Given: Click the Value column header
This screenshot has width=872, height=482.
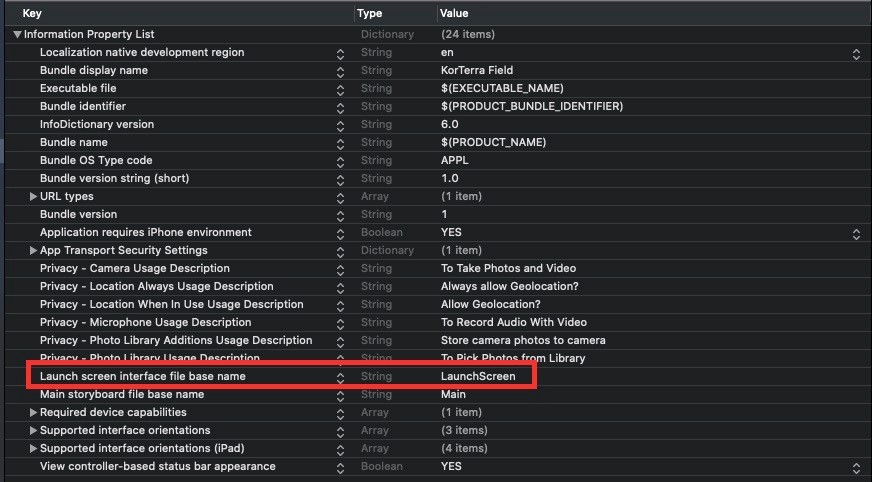Looking at the screenshot, I should click(454, 13).
